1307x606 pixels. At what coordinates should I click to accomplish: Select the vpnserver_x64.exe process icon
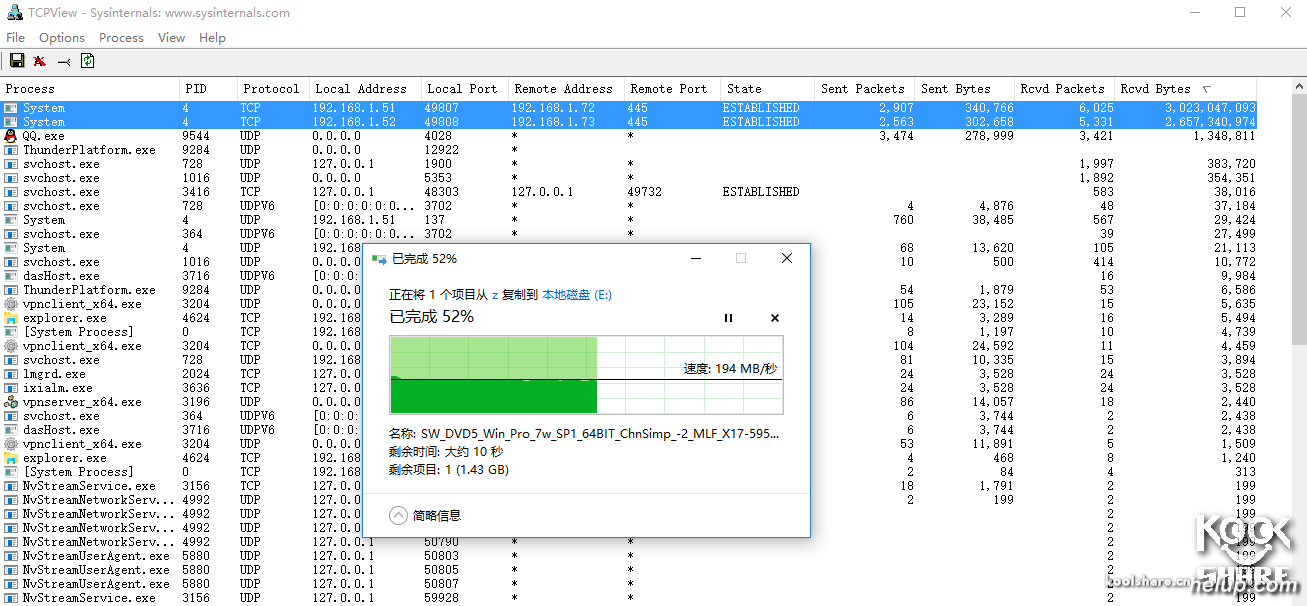tap(11, 402)
